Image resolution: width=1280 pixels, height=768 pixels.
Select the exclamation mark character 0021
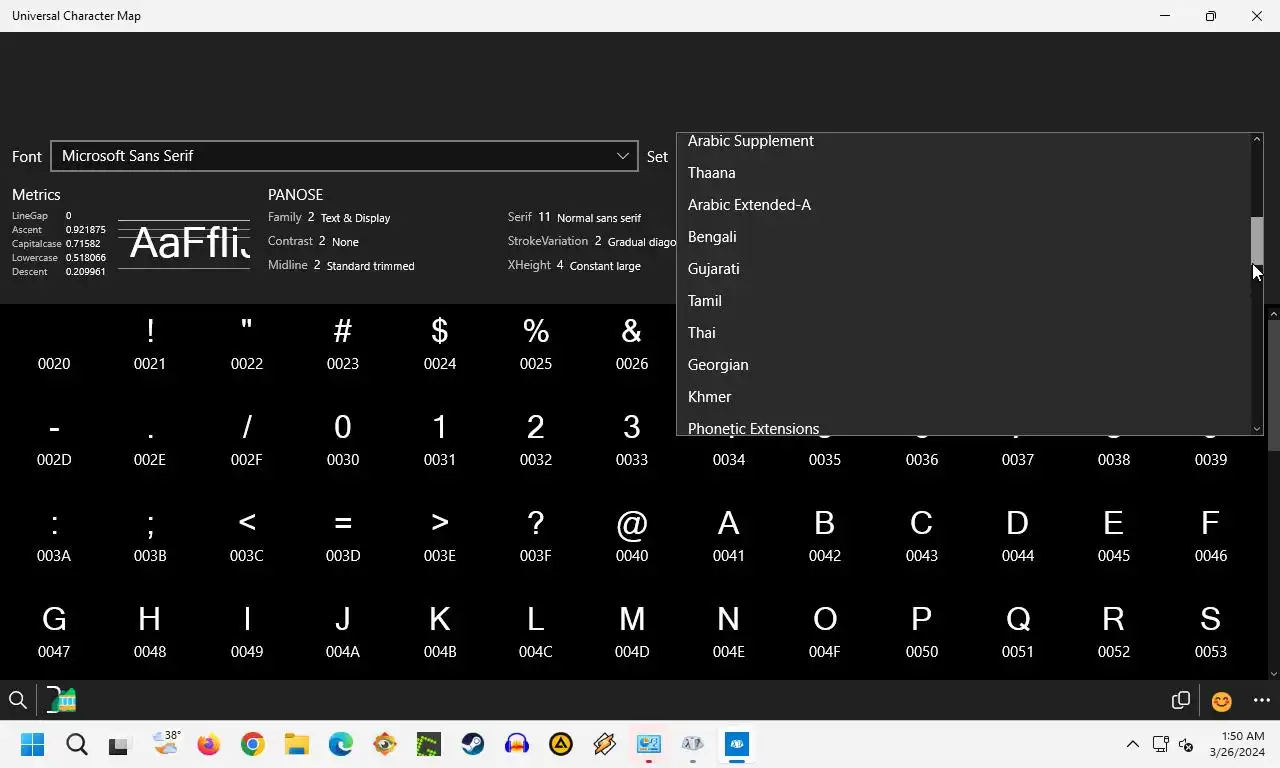coord(150,343)
